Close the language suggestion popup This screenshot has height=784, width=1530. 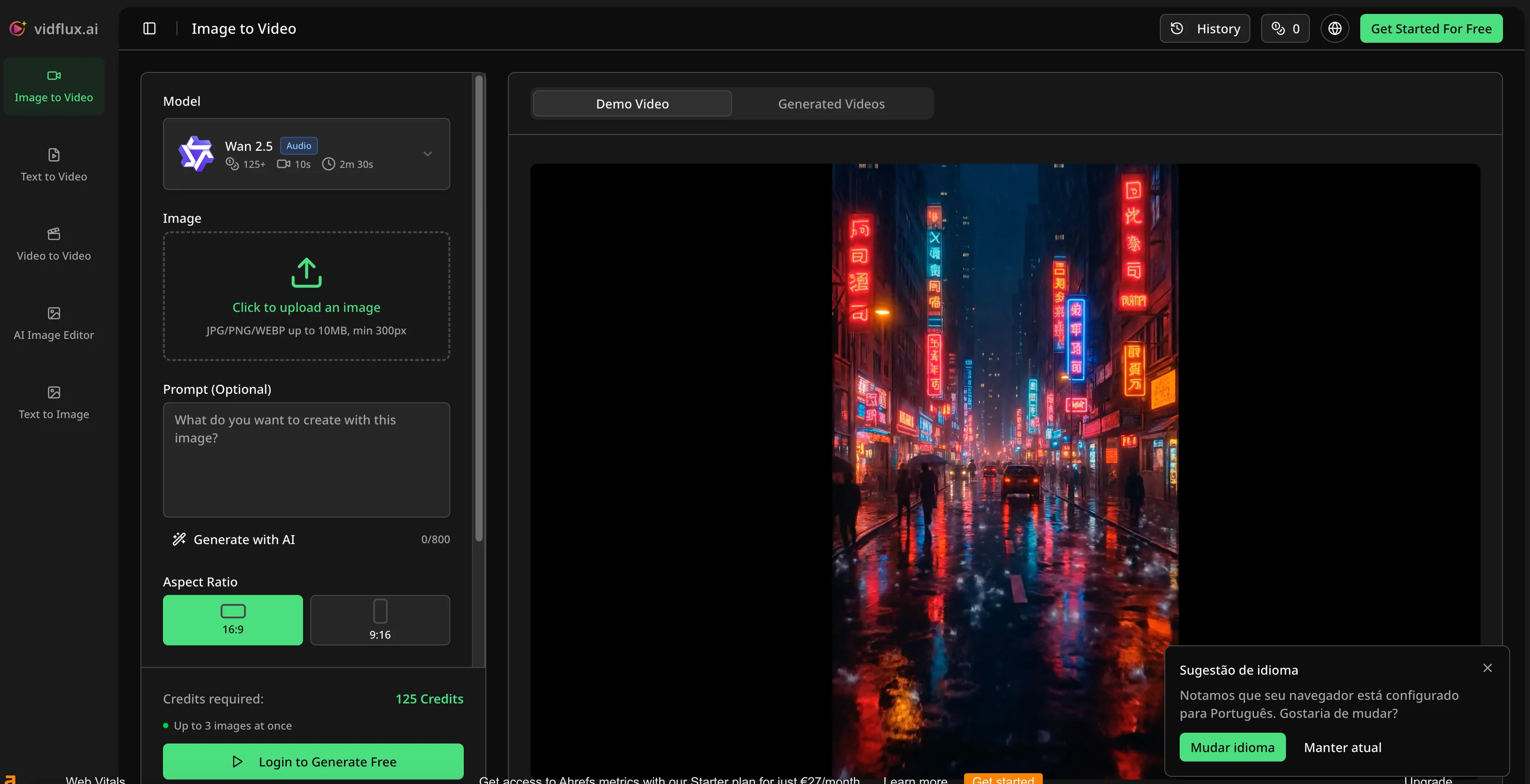[x=1487, y=668]
